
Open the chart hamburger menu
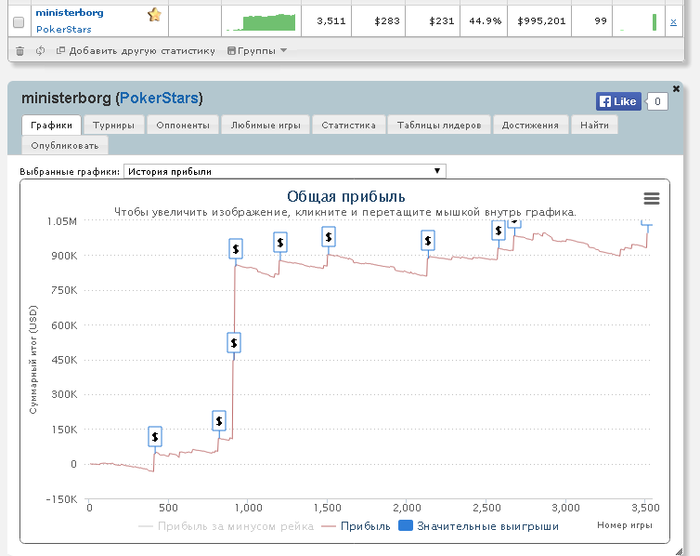tap(651, 199)
